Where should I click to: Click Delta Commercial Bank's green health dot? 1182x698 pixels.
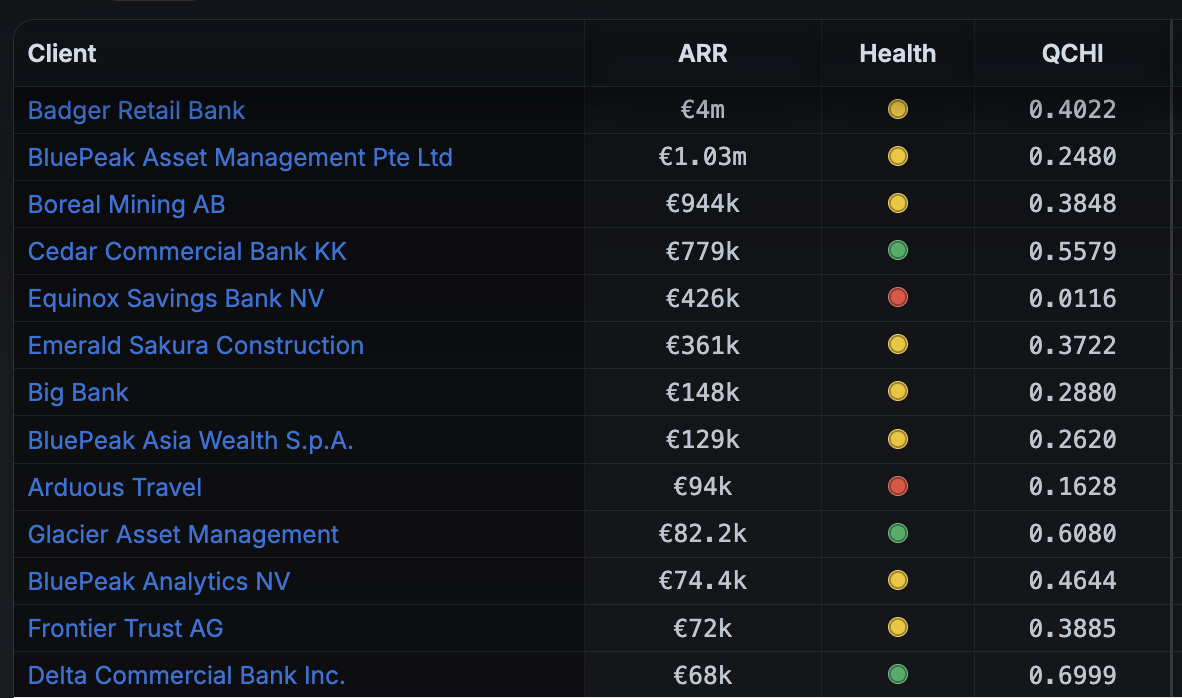898,674
